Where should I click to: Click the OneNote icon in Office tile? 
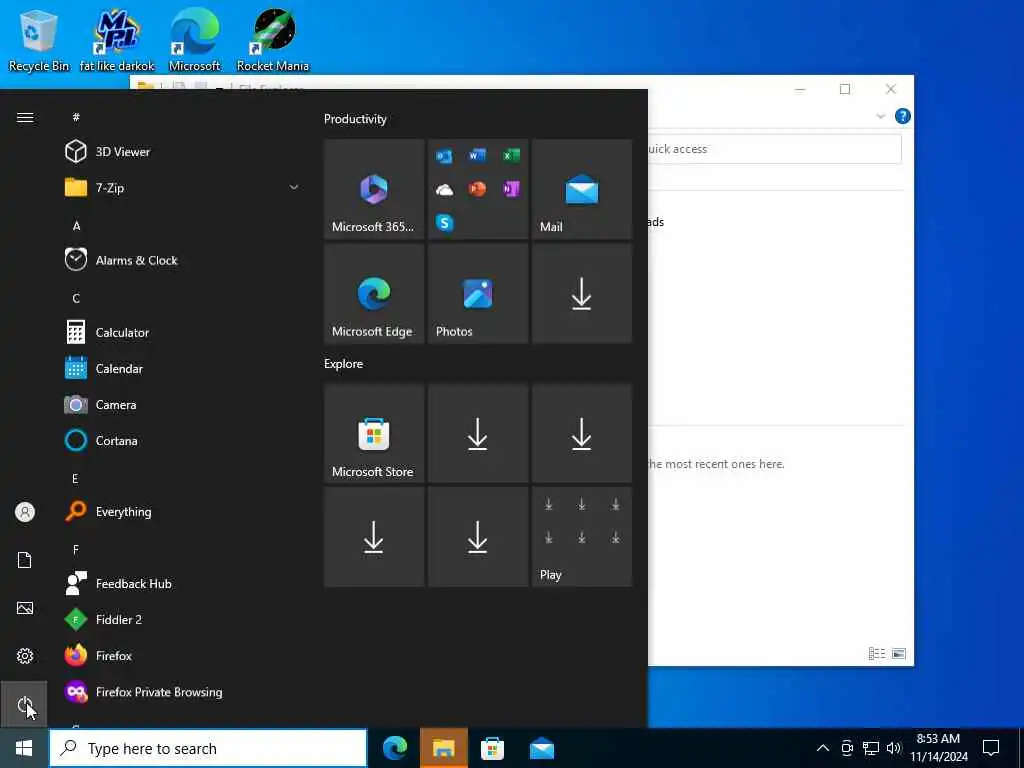click(511, 189)
